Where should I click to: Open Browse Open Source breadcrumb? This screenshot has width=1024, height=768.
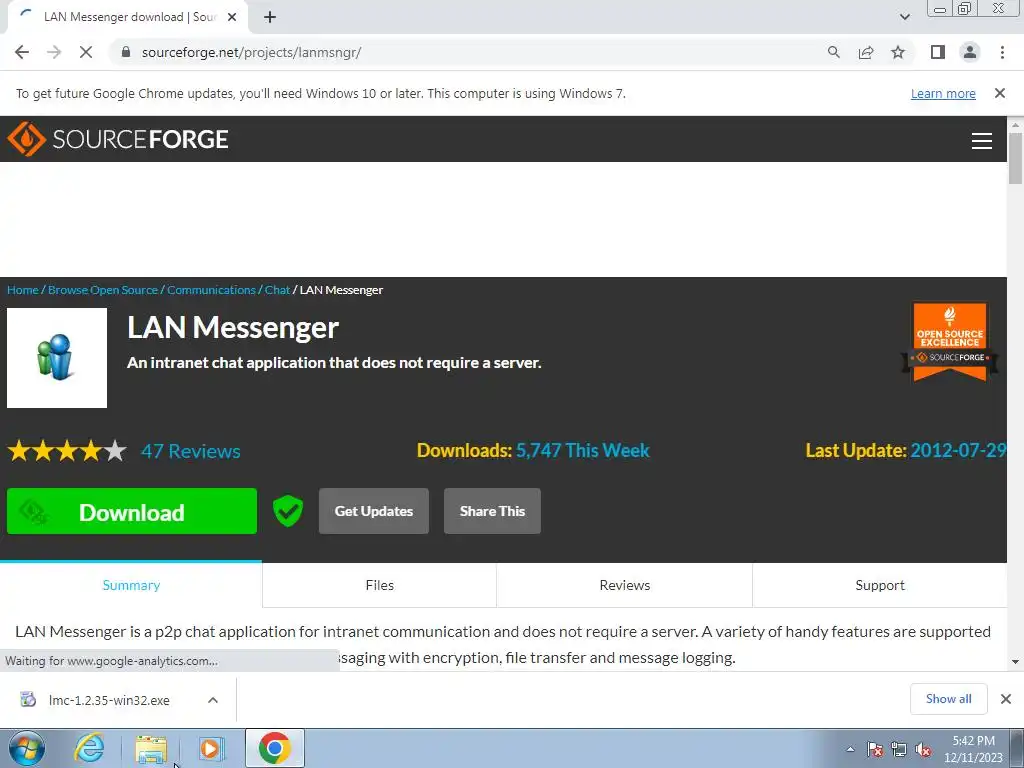103,290
